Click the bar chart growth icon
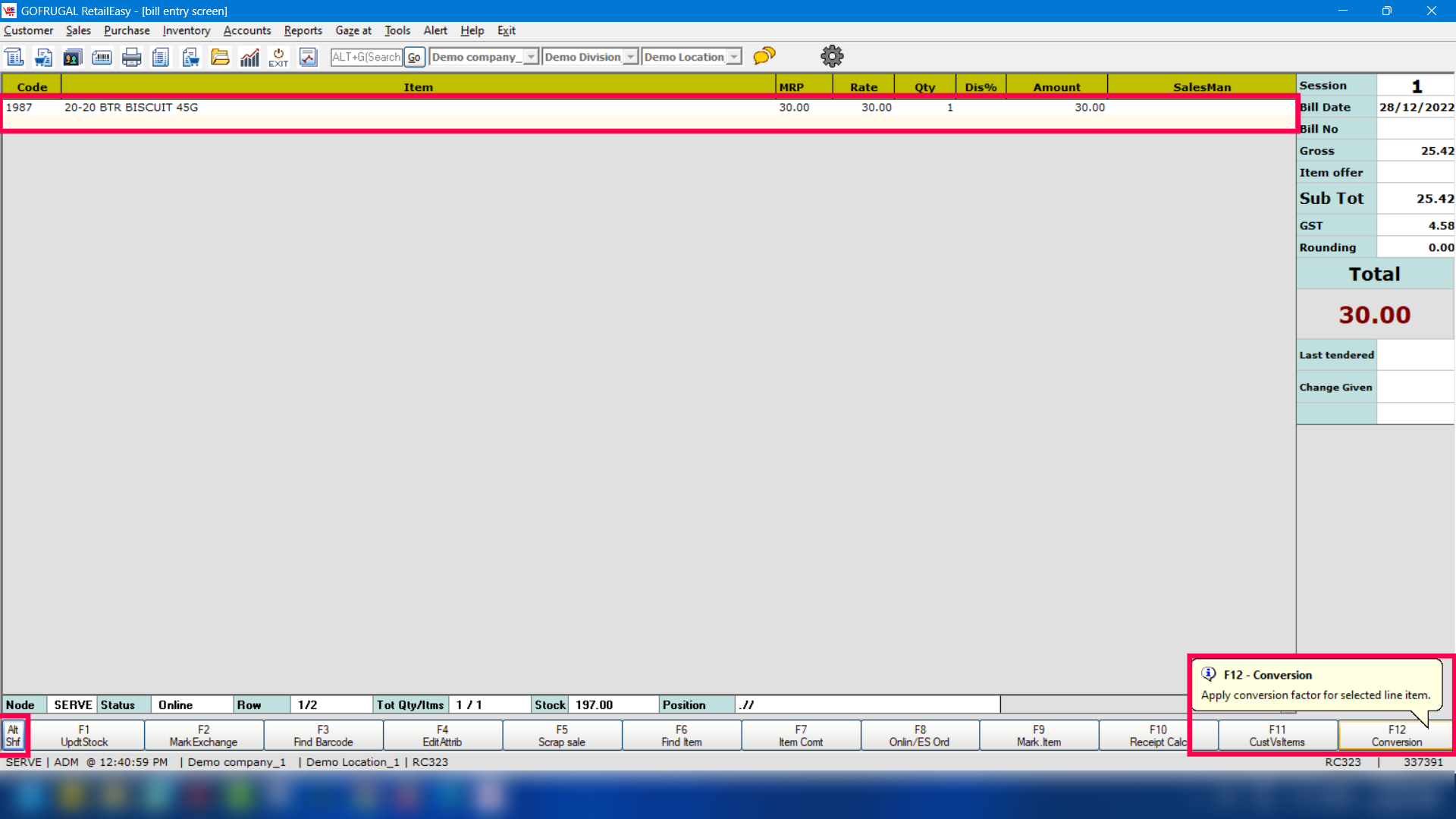The width and height of the screenshot is (1456, 819). point(249,57)
